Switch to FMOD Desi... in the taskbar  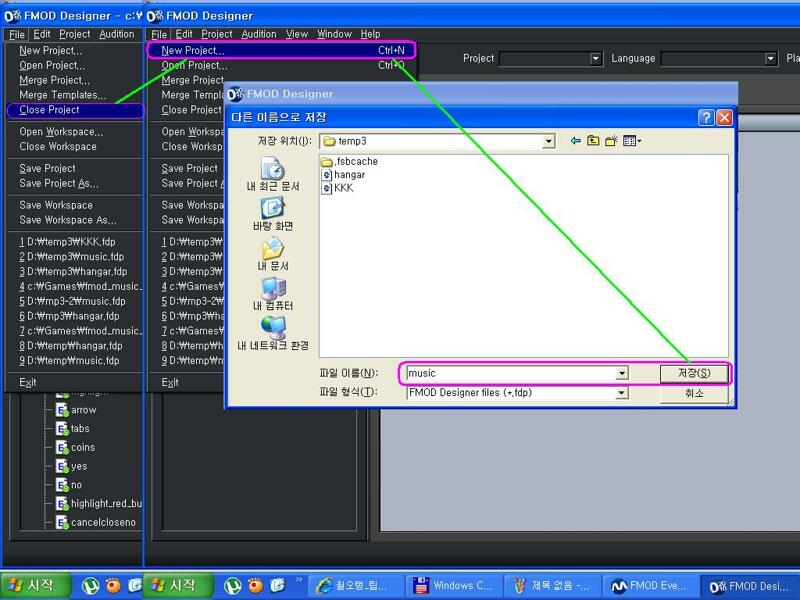pos(750,586)
